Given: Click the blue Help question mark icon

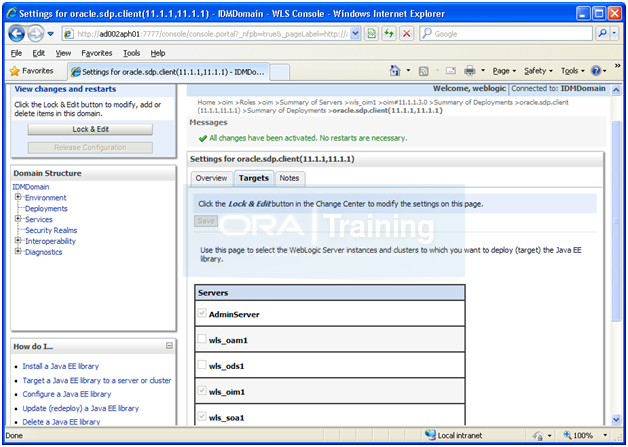Looking at the screenshot, I should (596, 71).
